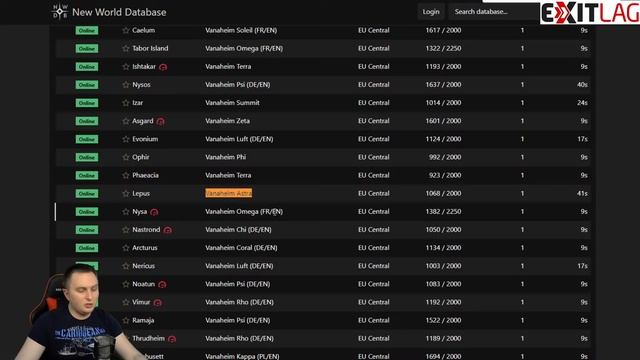Screen dimensions: 640x360
Task: Click population 1322 / 2250 value
Action: 443,48
